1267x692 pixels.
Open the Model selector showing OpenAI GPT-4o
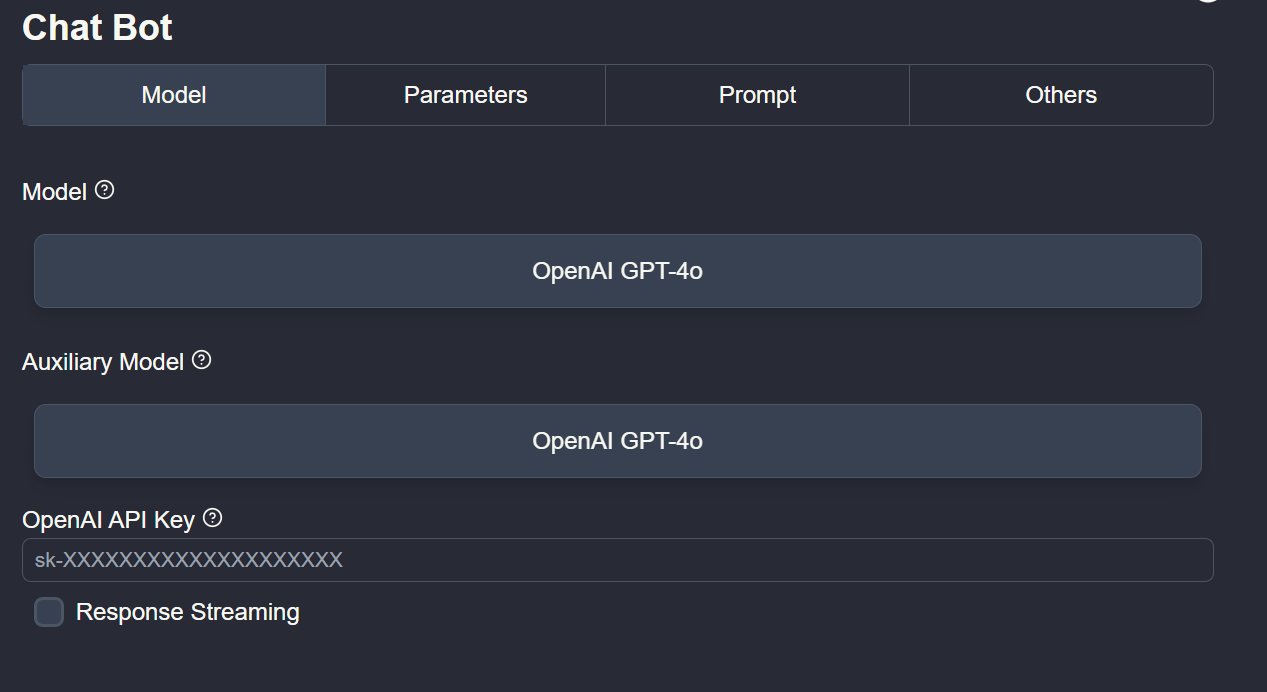pyautogui.click(x=617, y=271)
